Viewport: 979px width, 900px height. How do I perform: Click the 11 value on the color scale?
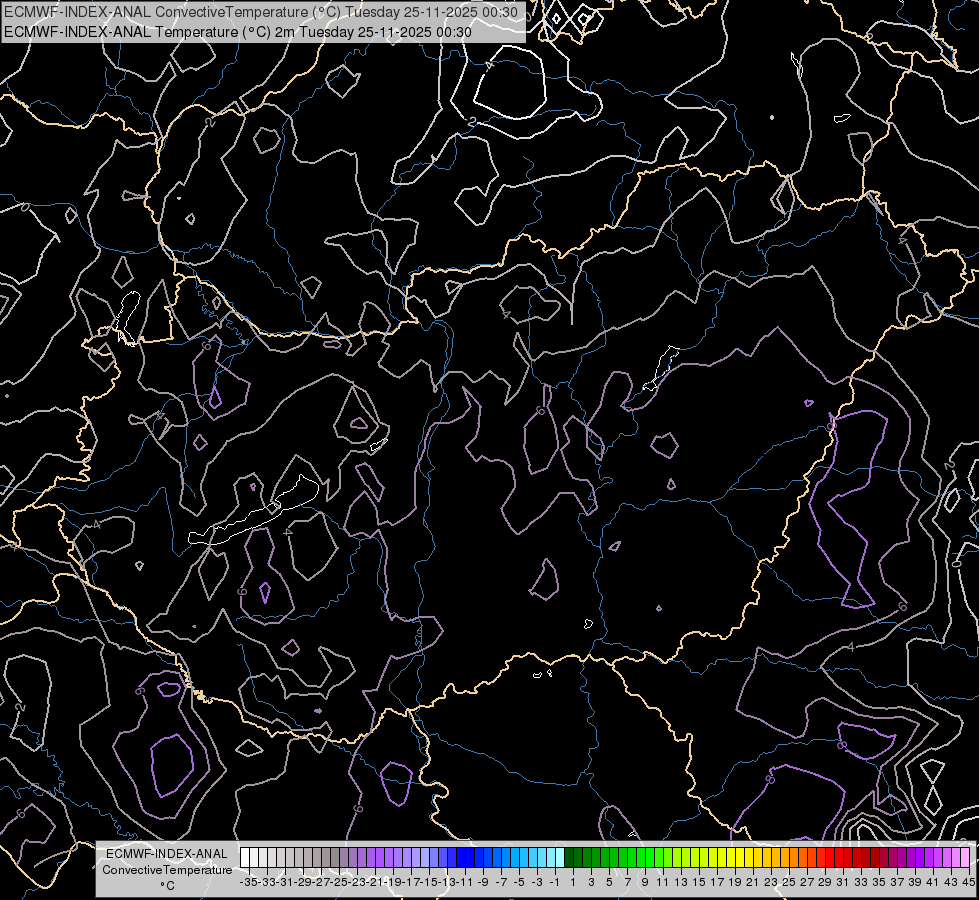[x=662, y=882]
